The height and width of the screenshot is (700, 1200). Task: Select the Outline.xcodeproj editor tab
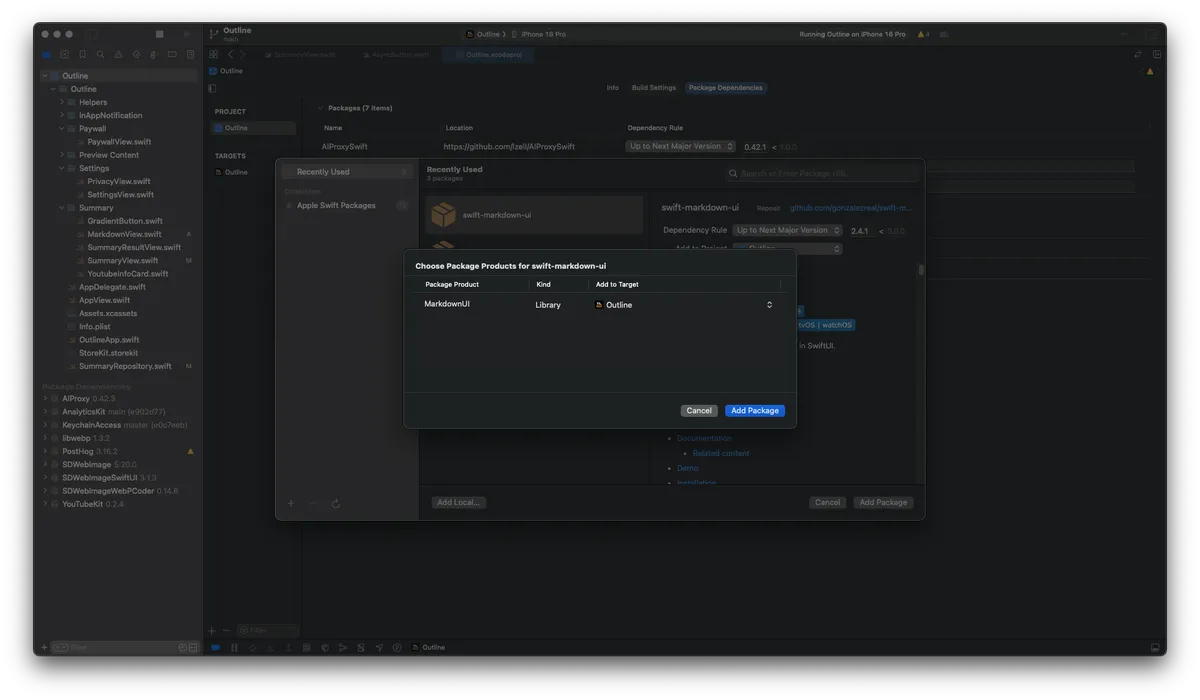pyautogui.click(x=488, y=55)
